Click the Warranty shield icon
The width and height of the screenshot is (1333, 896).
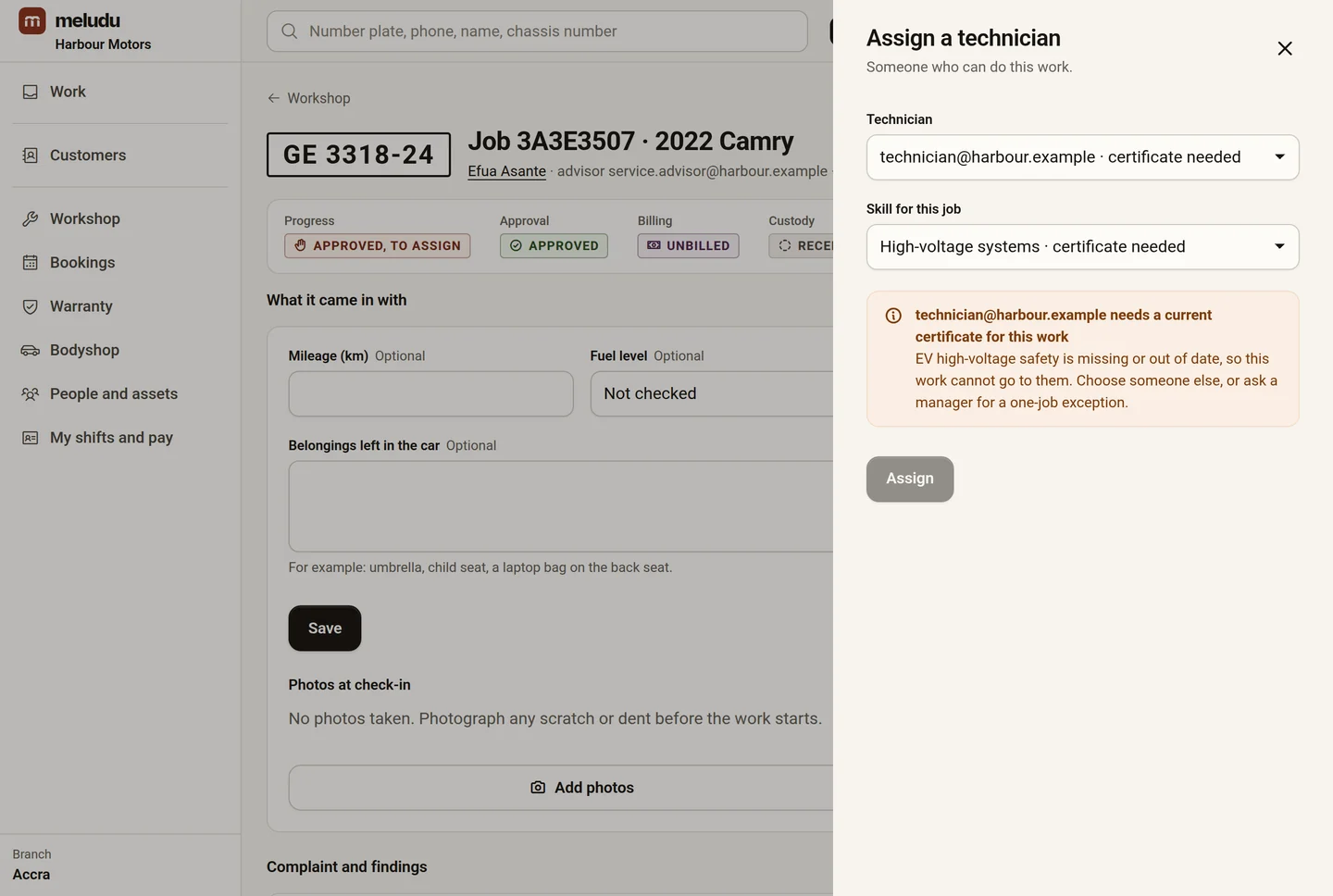(x=31, y=306)
